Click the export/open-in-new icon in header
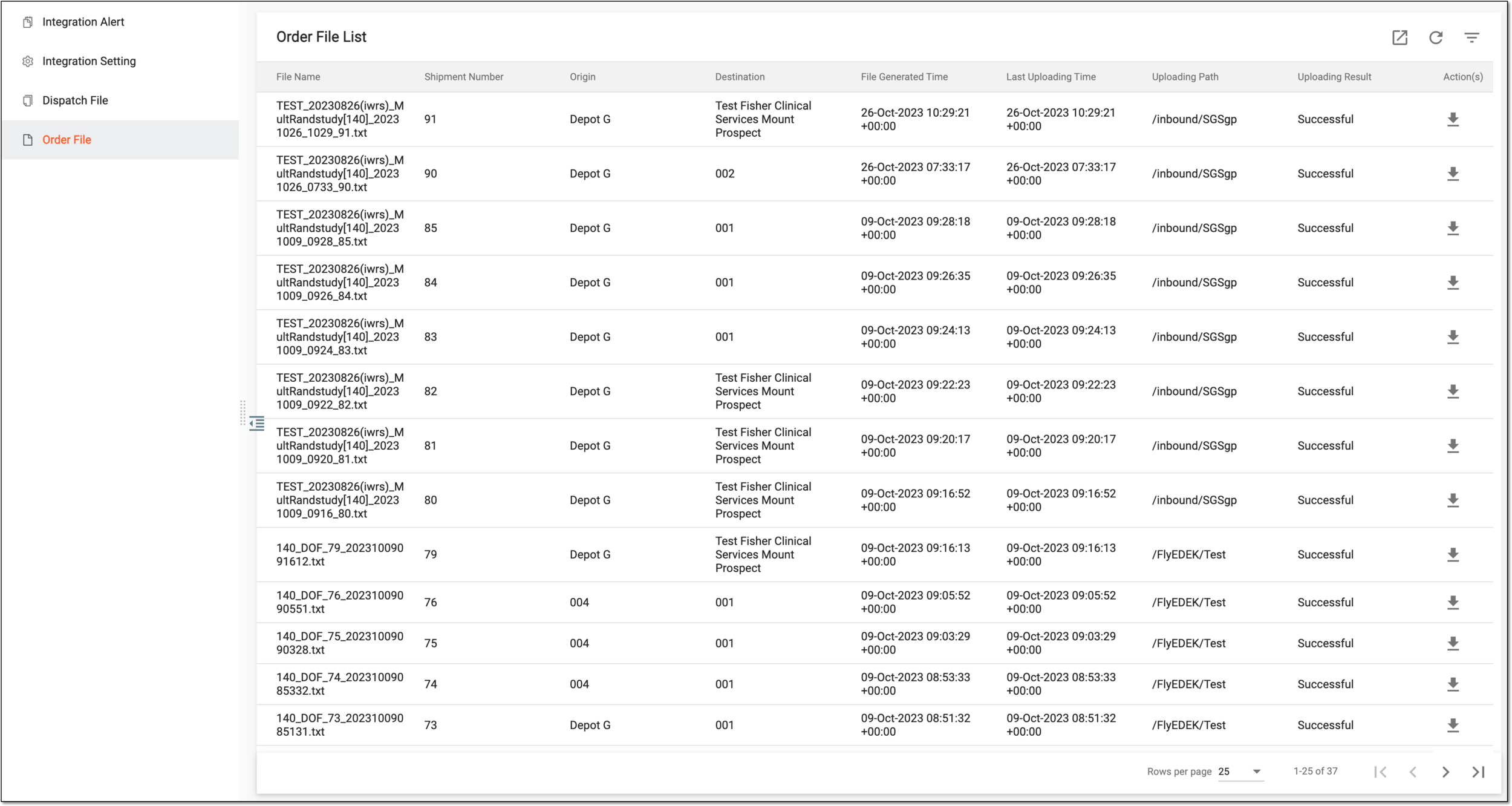The width and height of the screenshot is (1512, 806). 1400,38
